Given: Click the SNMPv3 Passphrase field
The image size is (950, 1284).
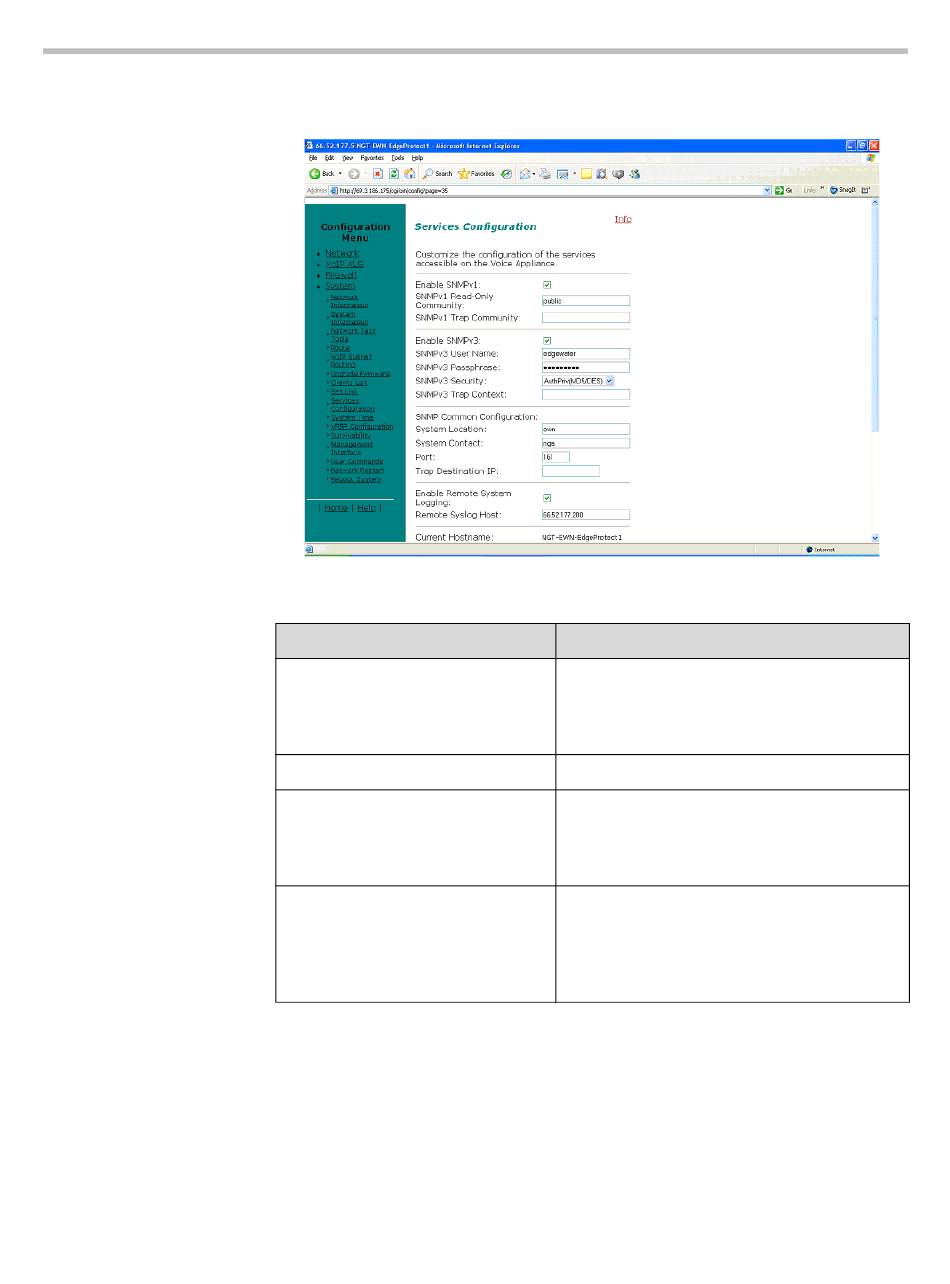Looking at the screenshot, I should coord(586,368).
